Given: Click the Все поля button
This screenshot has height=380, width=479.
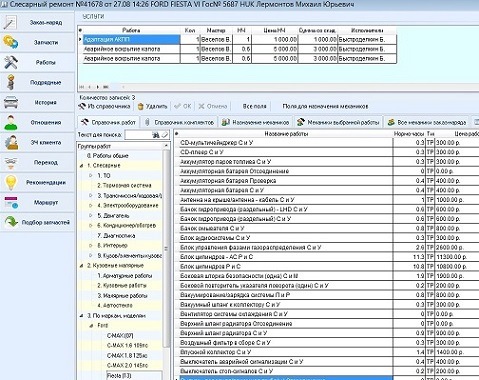Looking at the screenshot, I should tap(254, 106).
